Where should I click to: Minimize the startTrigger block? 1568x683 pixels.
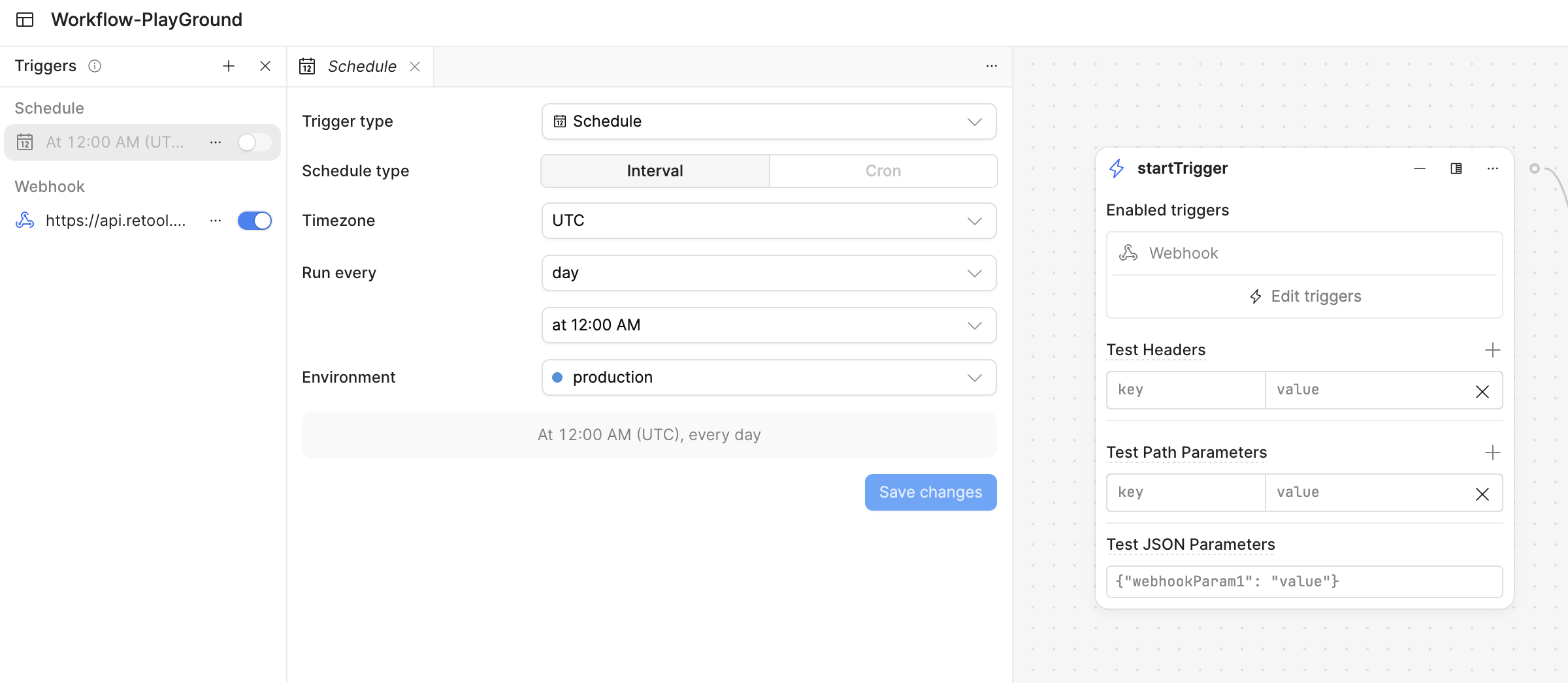(1419, 168)
